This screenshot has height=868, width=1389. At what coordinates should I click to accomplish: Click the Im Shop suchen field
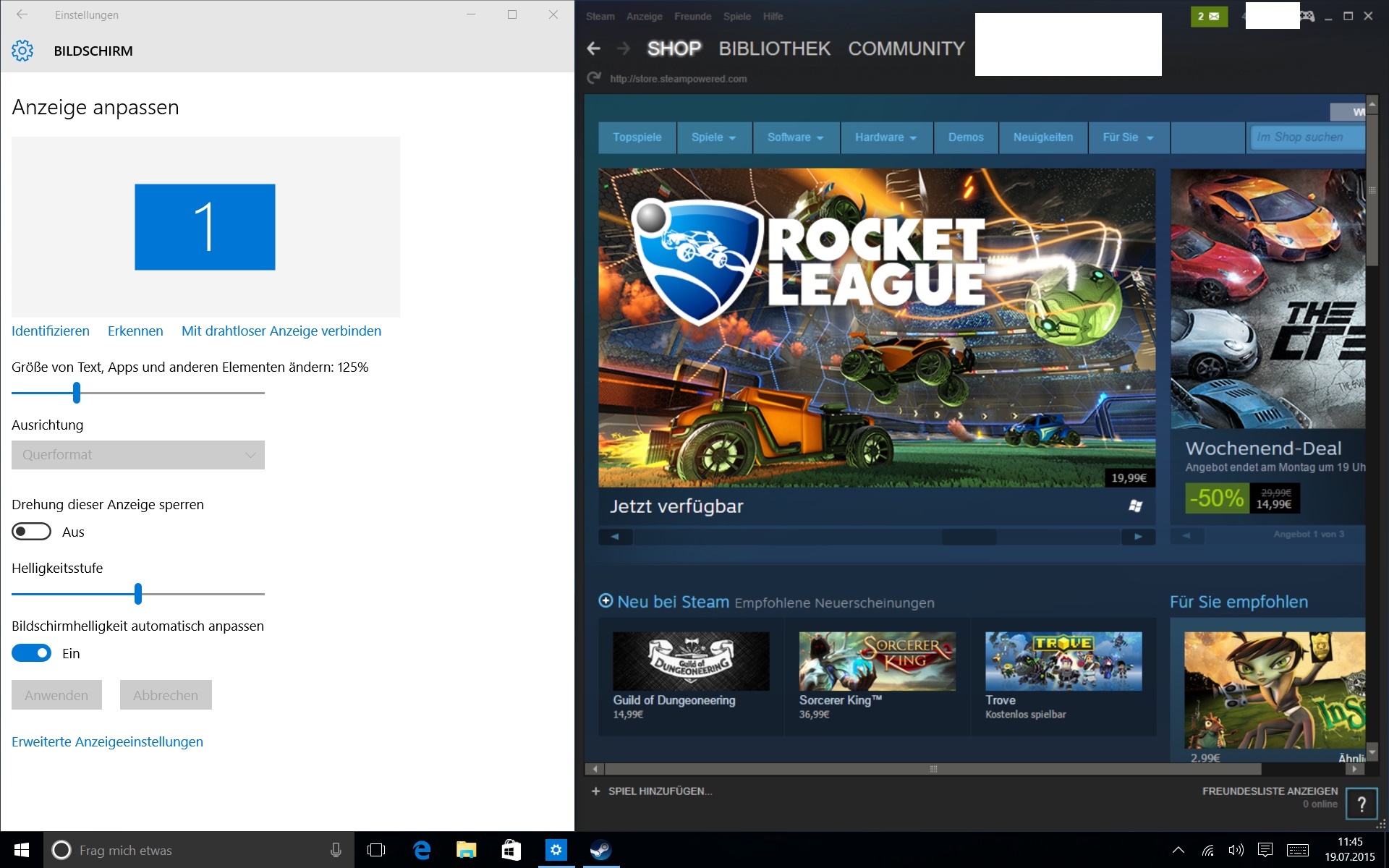pyautogui.click(x=1306, y=137)
